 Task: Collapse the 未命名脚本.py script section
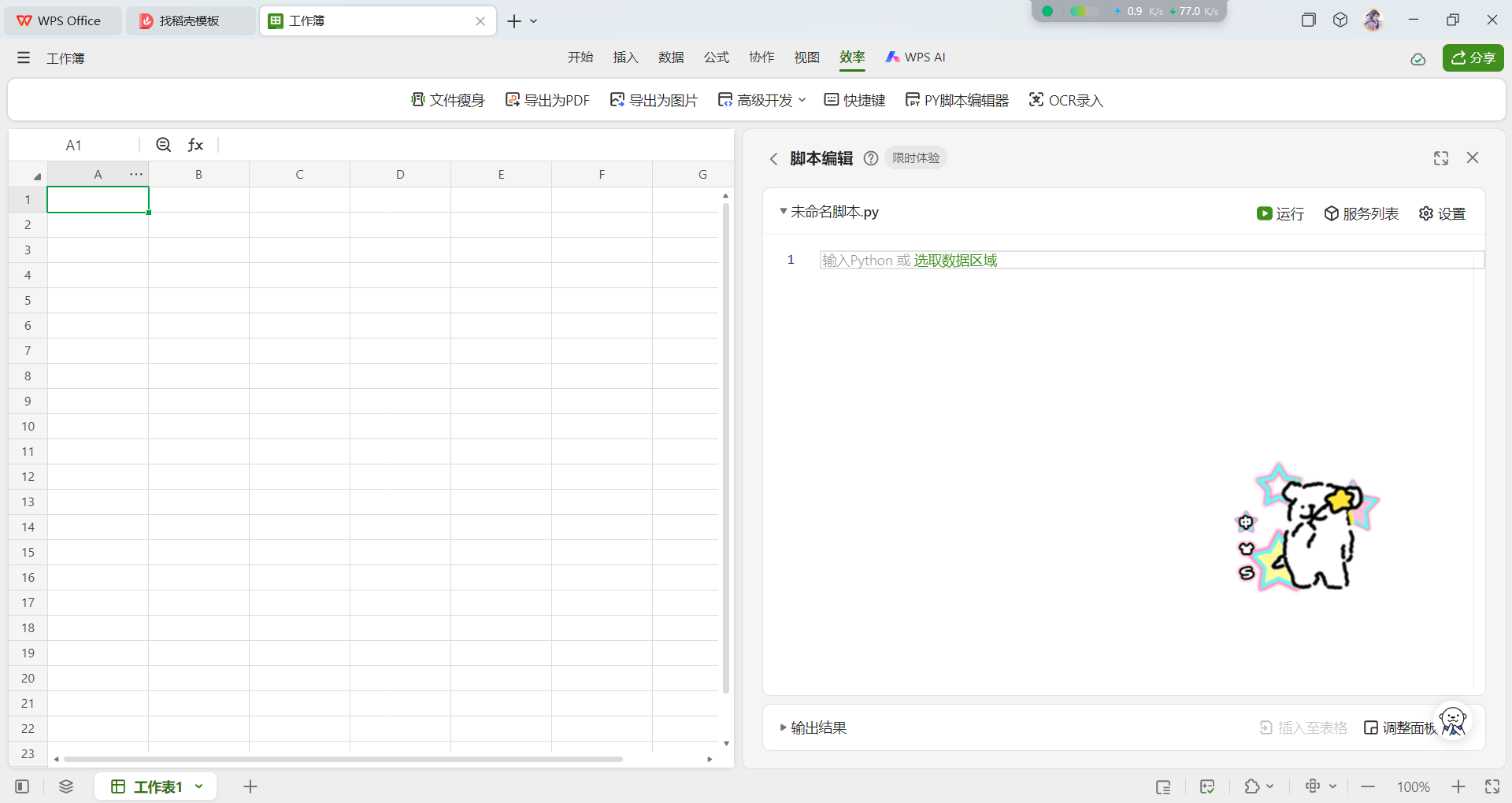pyautogui.click(x=783, y=211)
